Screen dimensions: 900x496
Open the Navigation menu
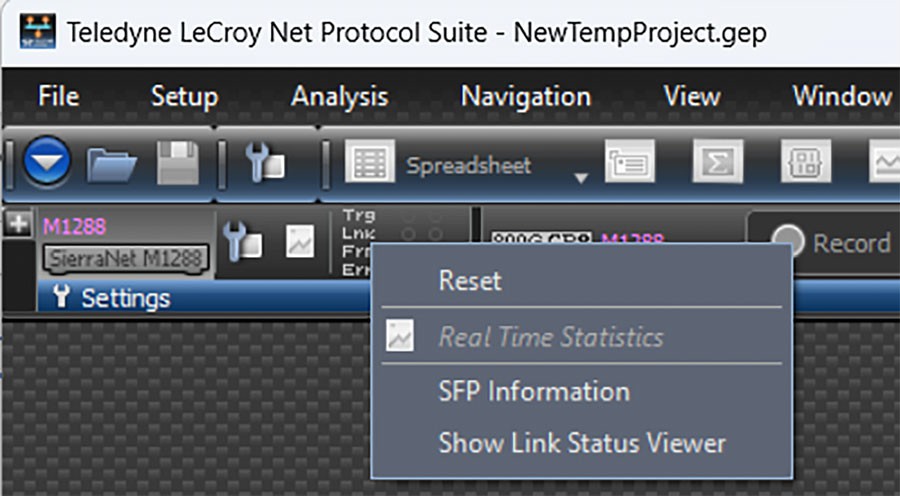click(x=526, y=96)
